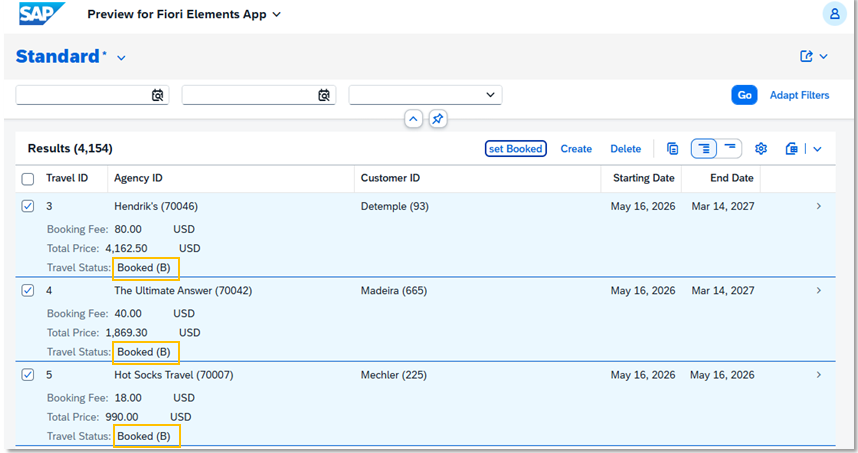Click Booked (B) status of Travel 4
Image resolution: width=858 pixels, height=453 pixels.
[144, 352]
